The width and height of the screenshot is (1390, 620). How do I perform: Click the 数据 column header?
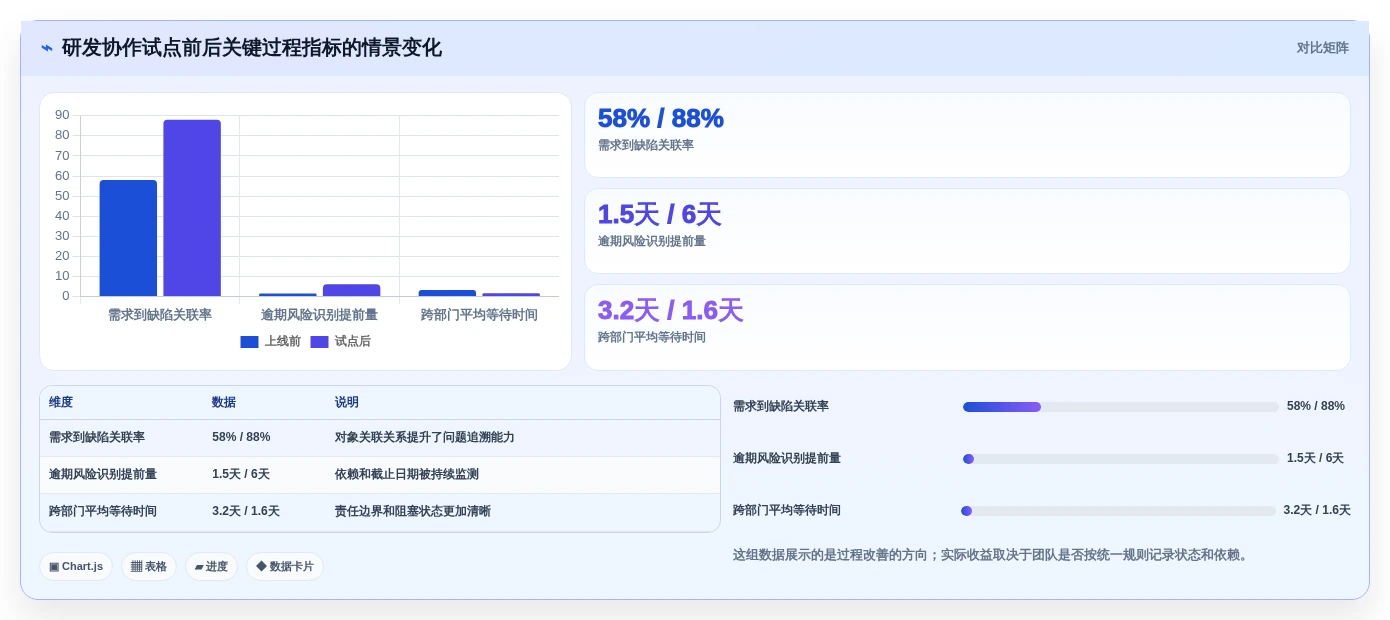point(224,402)
